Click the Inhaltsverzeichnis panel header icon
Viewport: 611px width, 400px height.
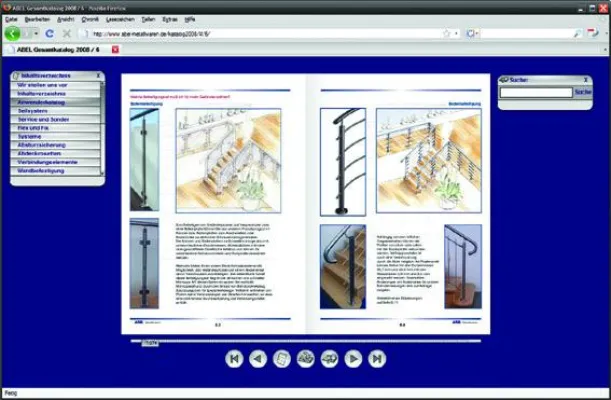(x=16, y=76)
